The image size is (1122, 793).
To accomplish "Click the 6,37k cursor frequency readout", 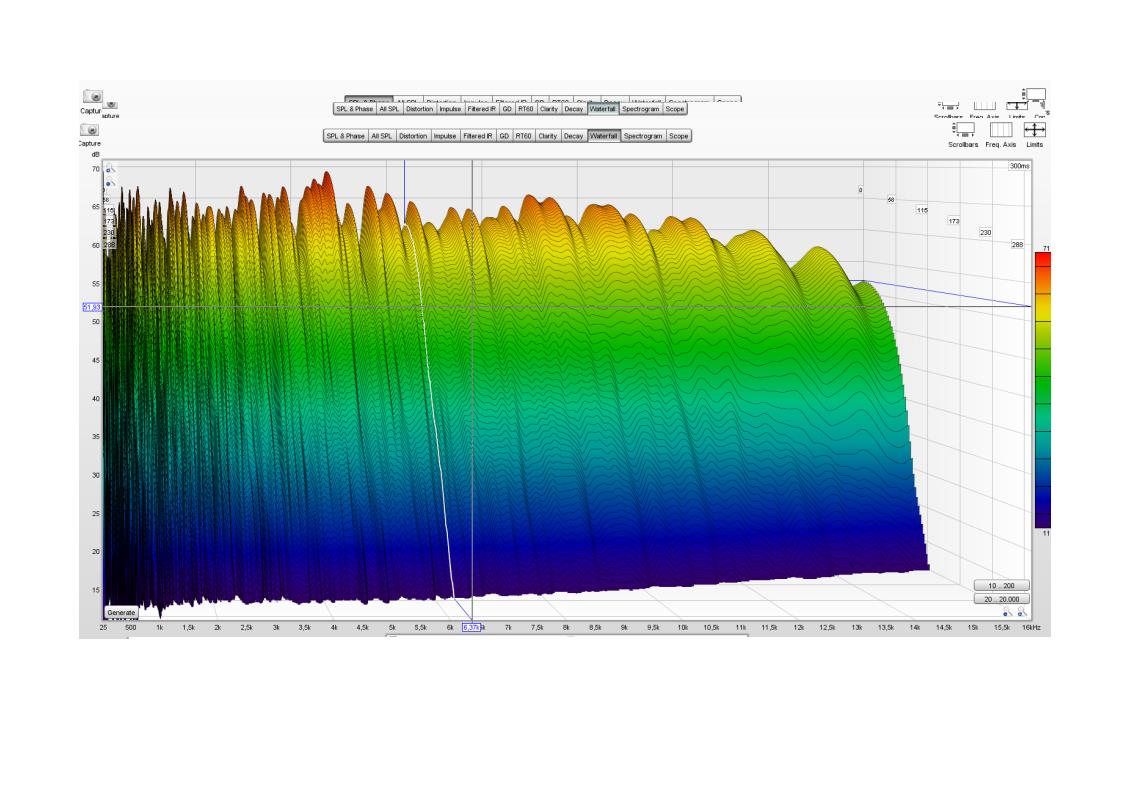I will [472, 628].
